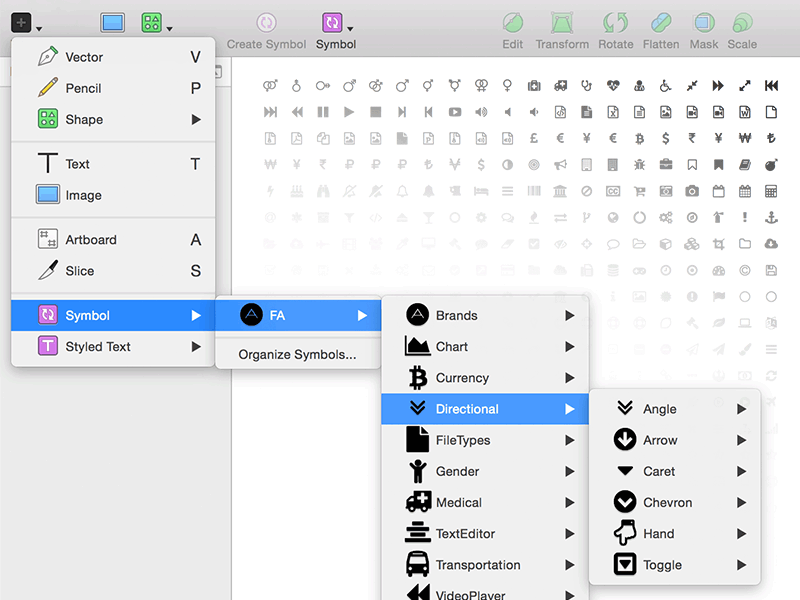Click the Flatten toolbar icon
The width and height of the screenshot is (800, 600).
(661, 30)
